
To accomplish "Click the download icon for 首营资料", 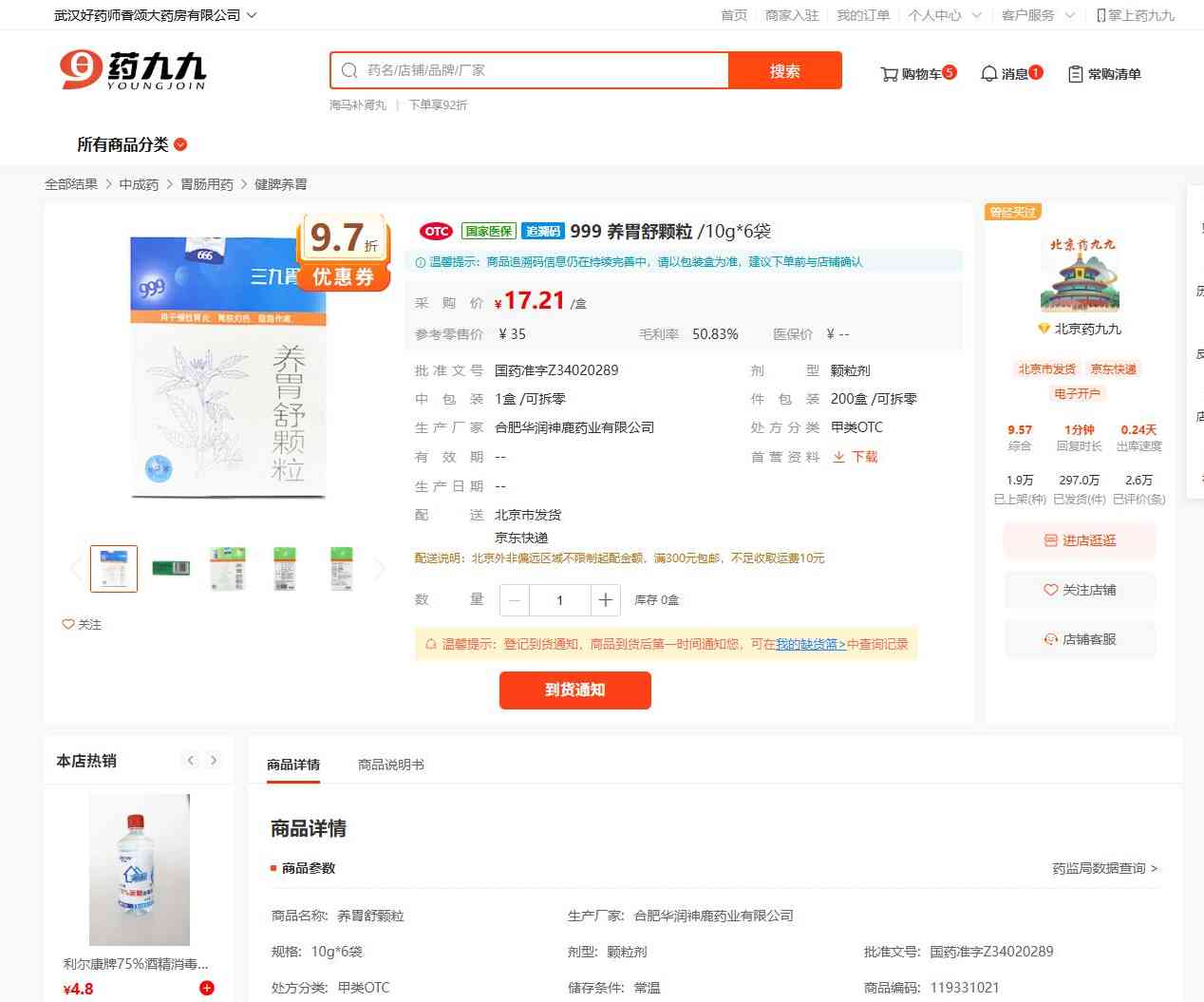I will click(838, 457).
